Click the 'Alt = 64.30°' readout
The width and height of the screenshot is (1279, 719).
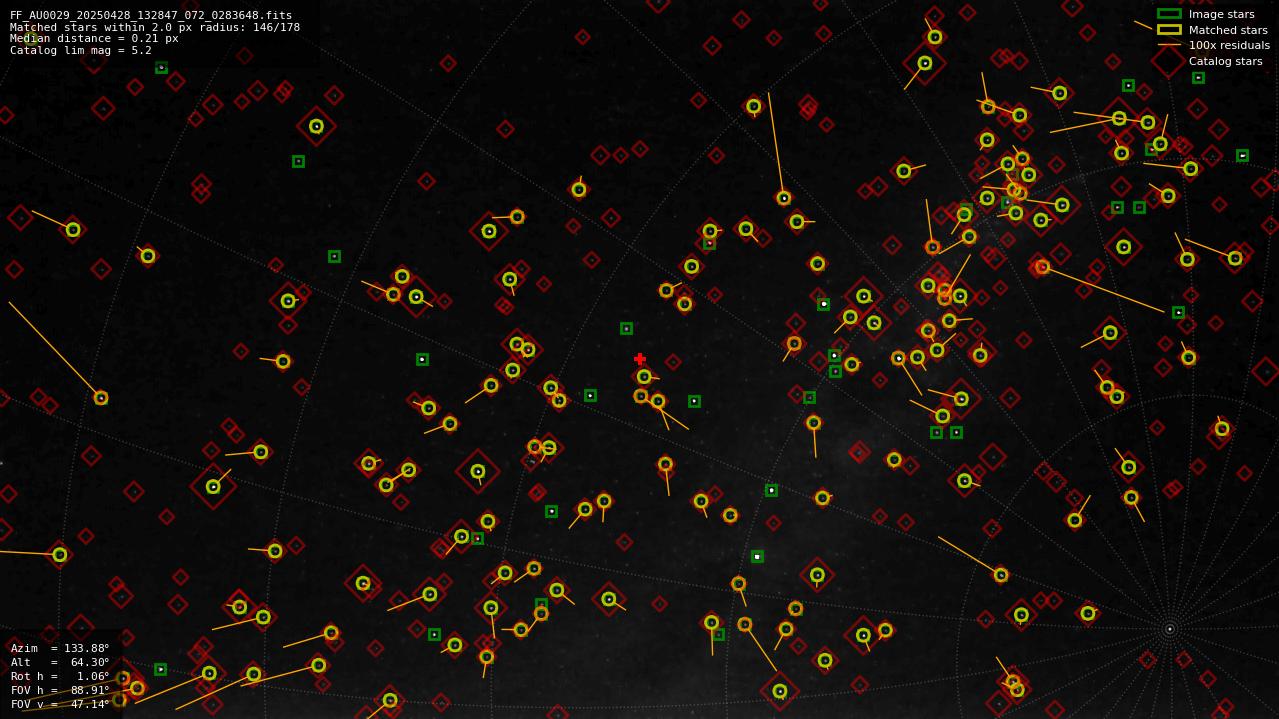[60, 662]
